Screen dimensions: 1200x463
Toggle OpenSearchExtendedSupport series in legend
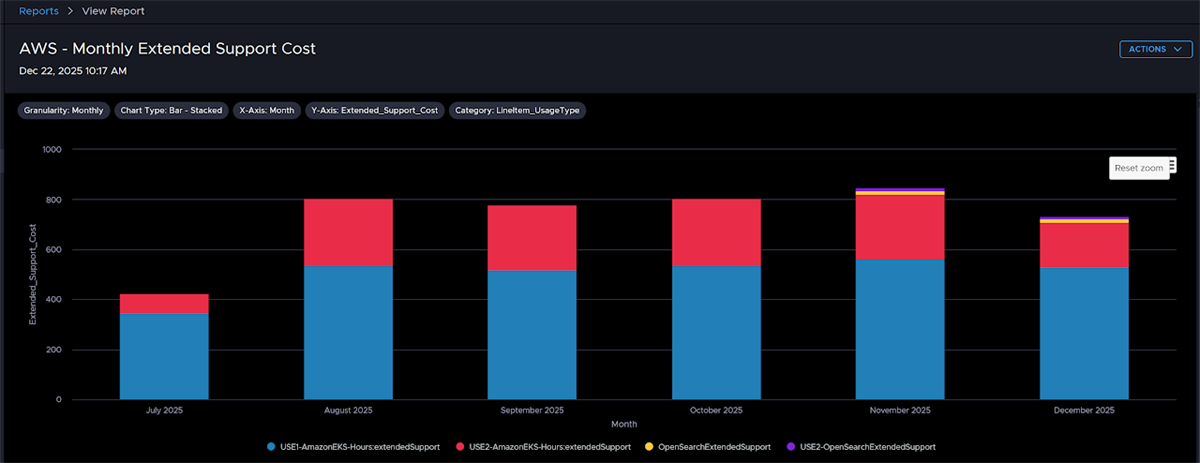(714, 446)
